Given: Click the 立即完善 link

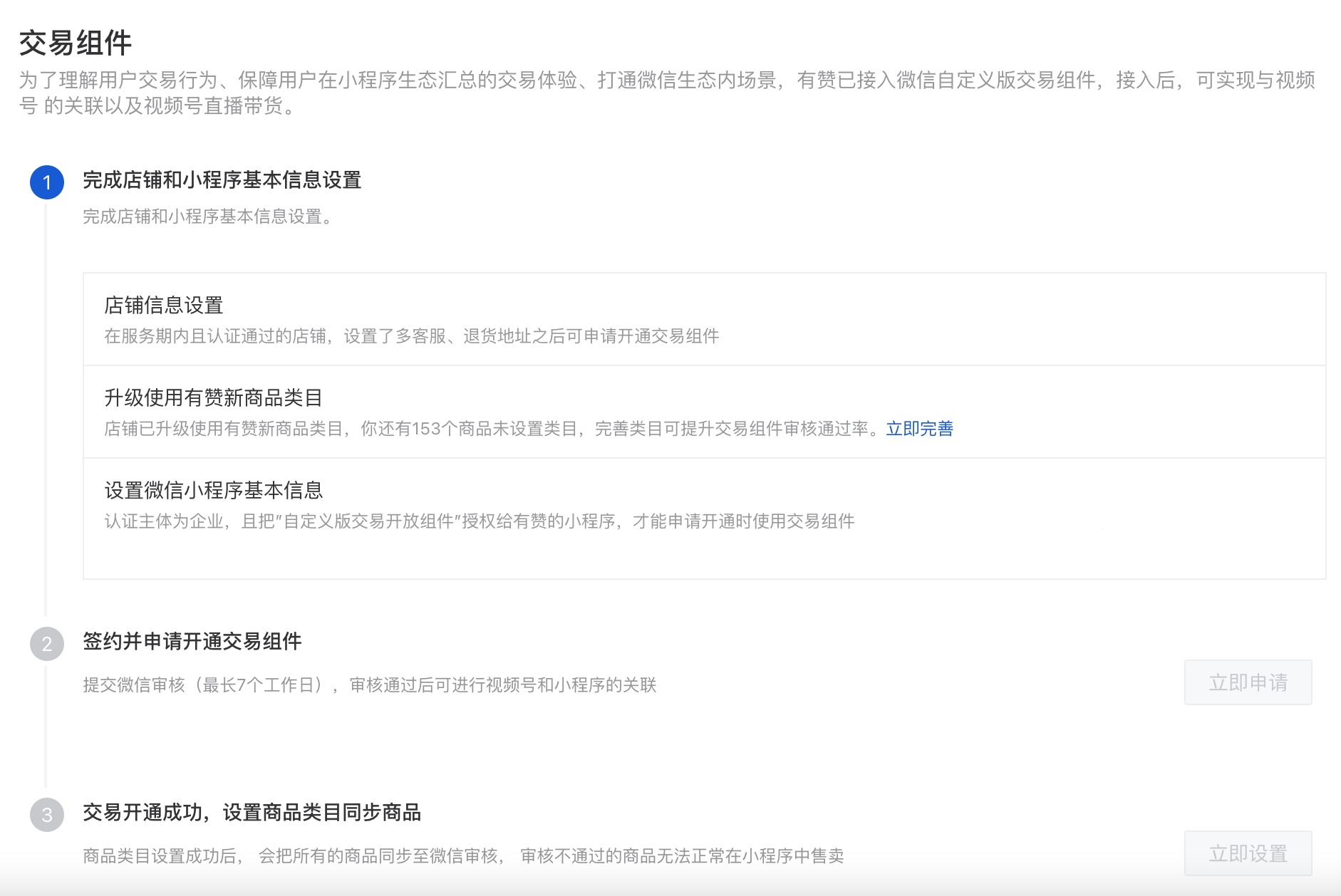Looking at the screenshot, I should (919, 429).
